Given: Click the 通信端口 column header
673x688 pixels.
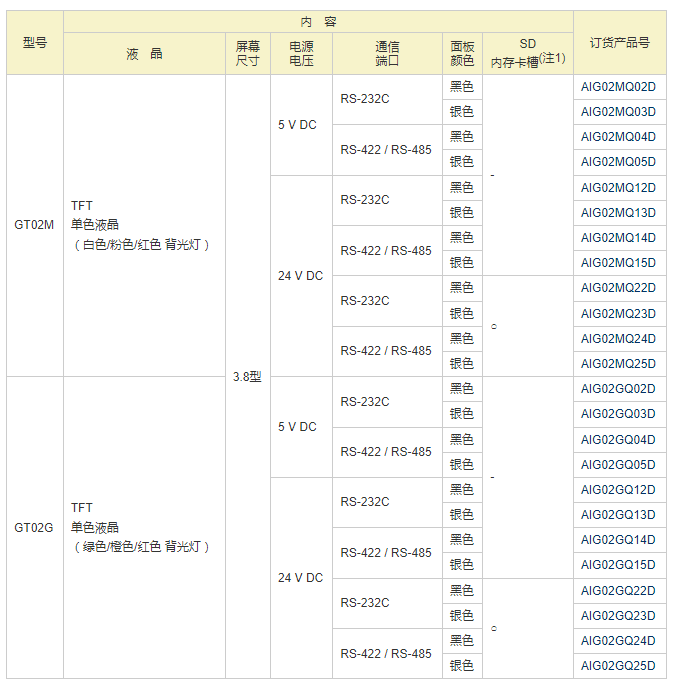Looking at the screenshot, I should coord(387,53).
